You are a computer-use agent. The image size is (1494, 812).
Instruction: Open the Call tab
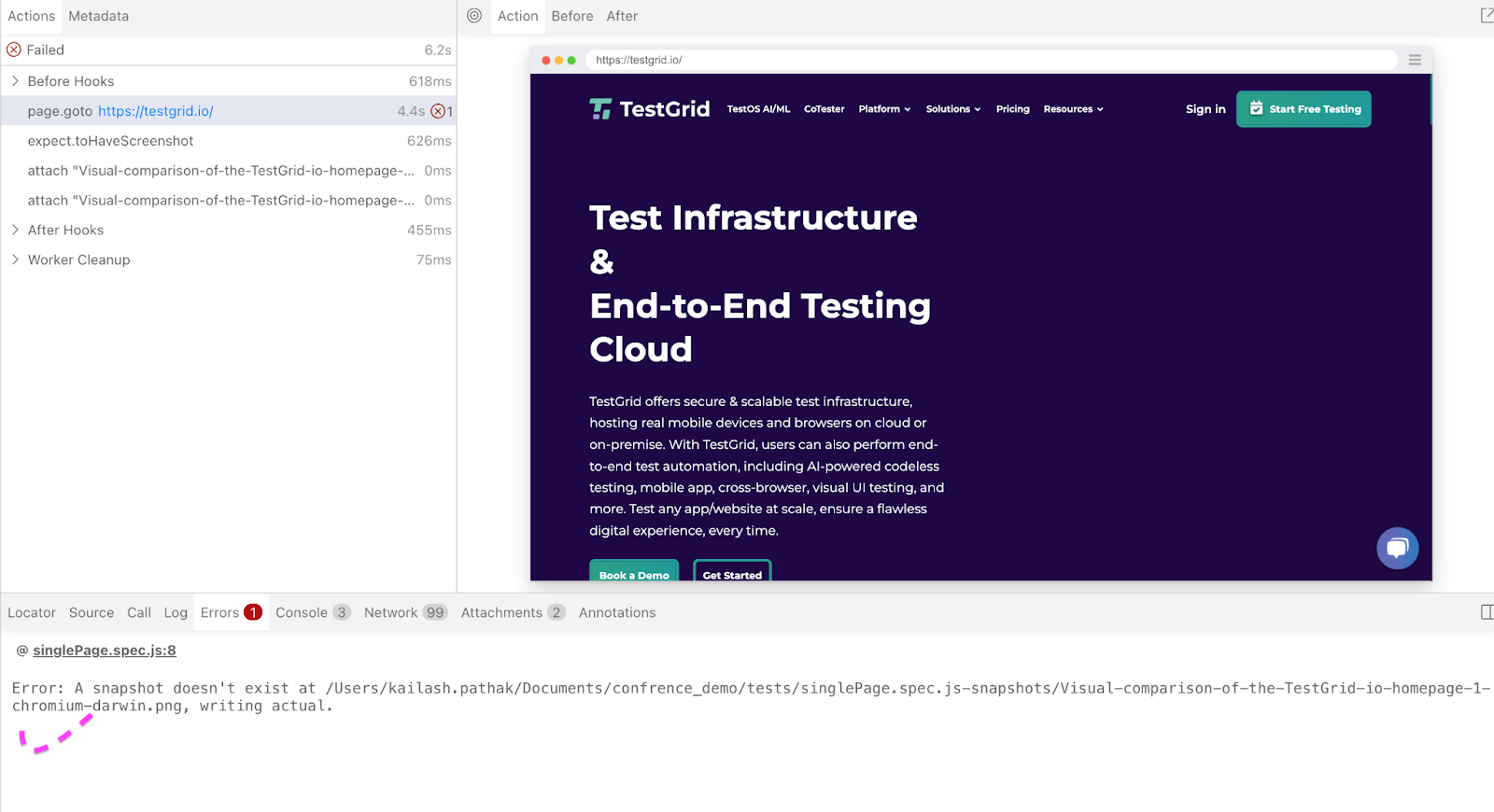coord(139,612)
